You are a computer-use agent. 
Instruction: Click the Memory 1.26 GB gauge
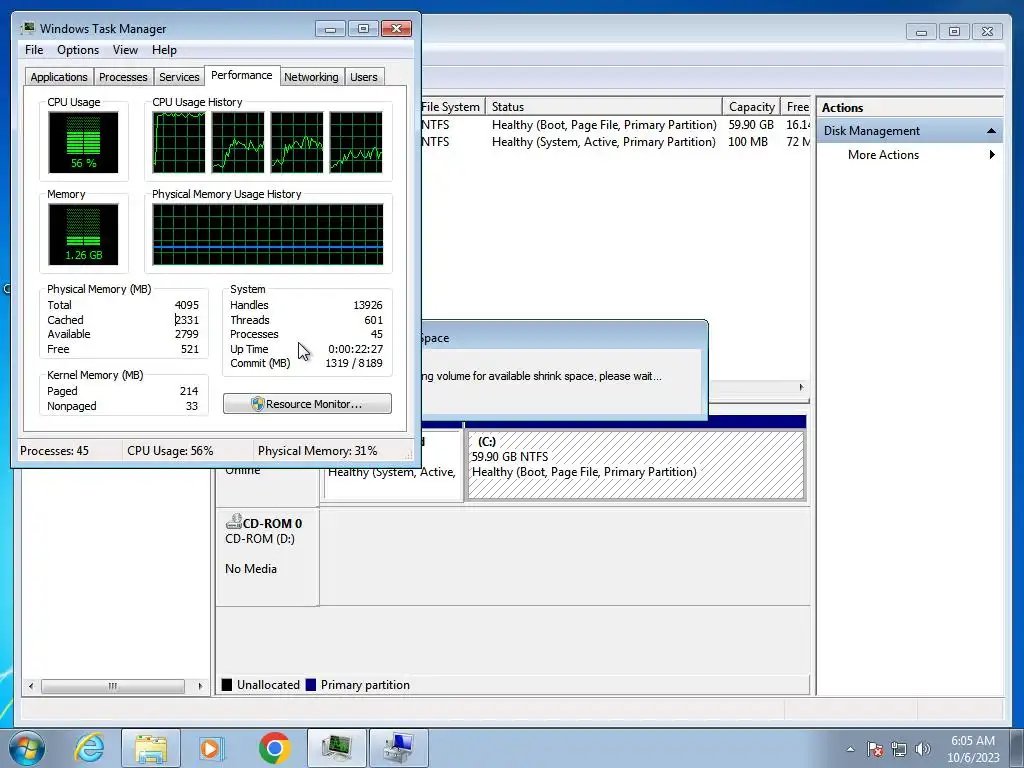click(84, 234)
